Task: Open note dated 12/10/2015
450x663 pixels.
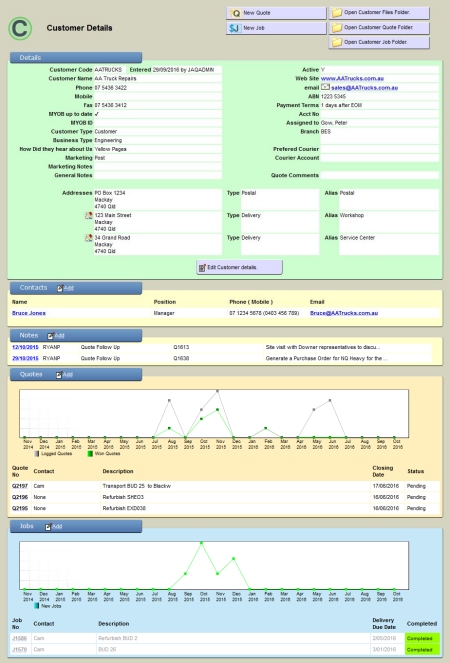Action: tap(25, 347)
